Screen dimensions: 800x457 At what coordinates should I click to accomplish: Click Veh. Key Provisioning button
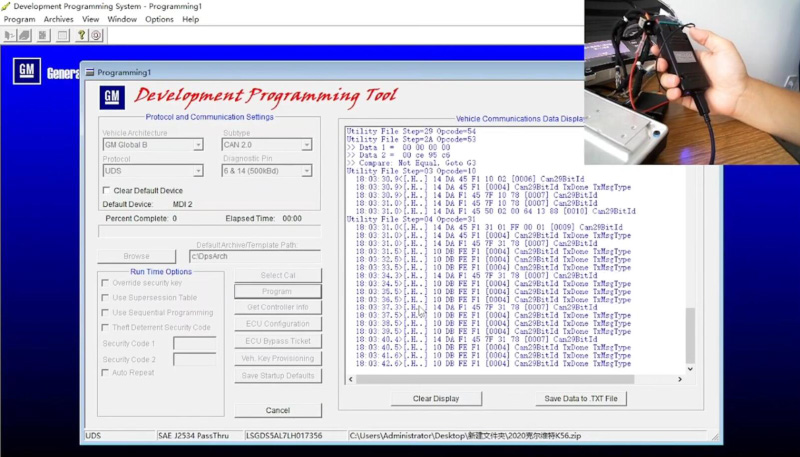pos(278,359)
